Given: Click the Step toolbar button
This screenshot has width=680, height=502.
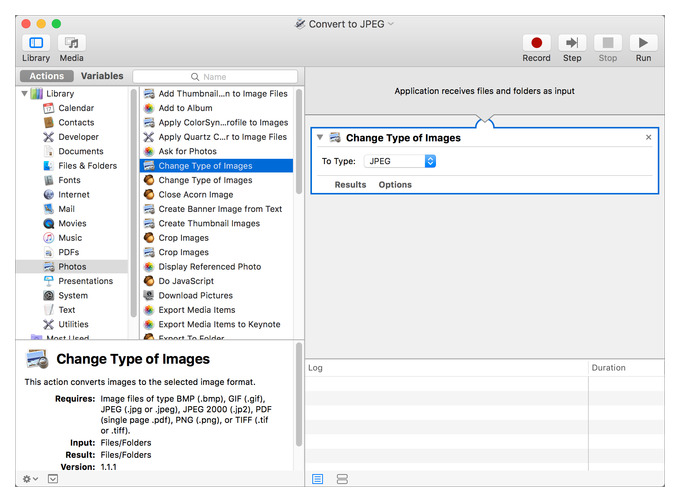Looking at the screenshot, I should point(572,43).
